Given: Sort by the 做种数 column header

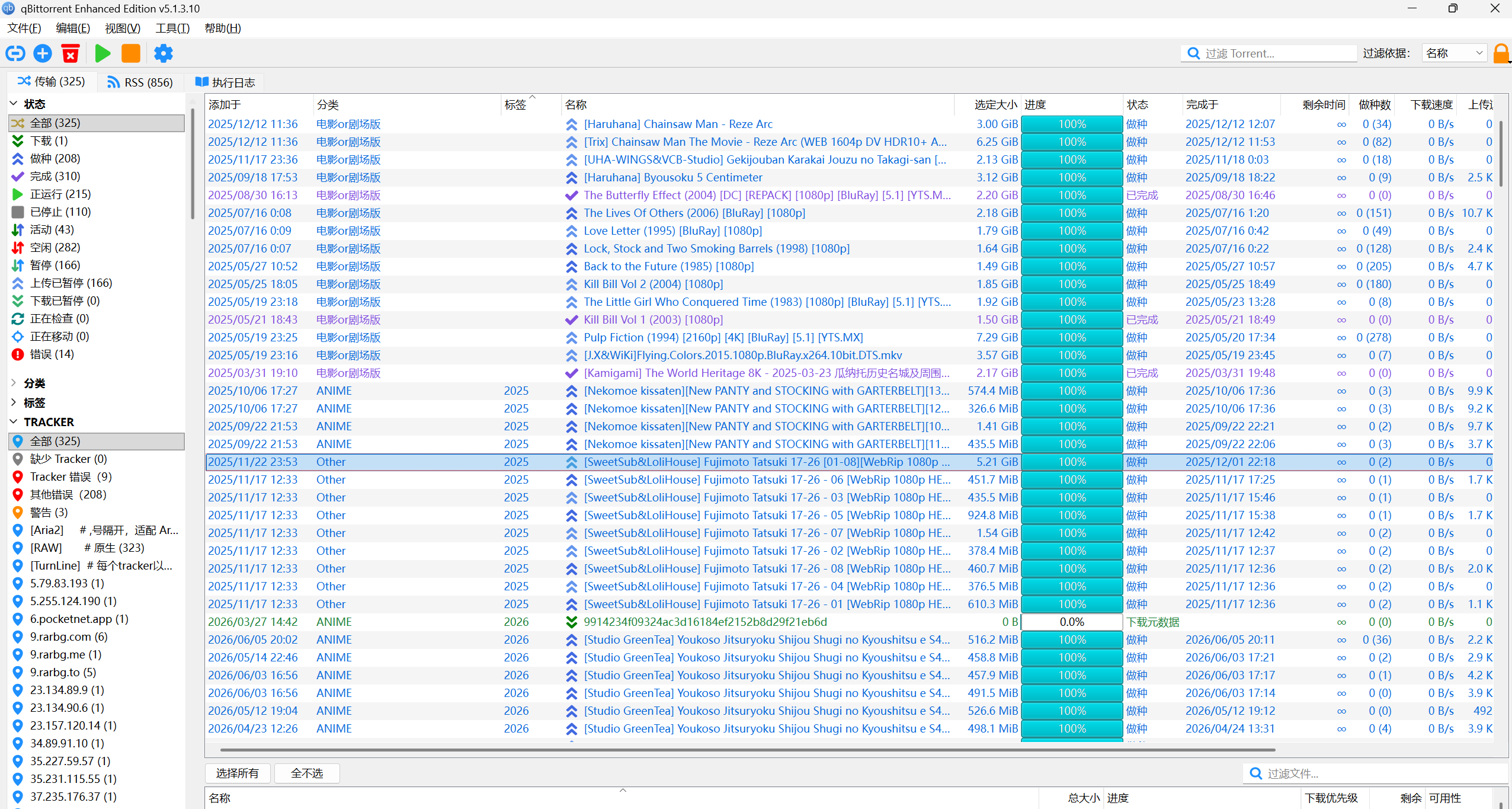Looking at the screenshot, I should (1371, 105).
